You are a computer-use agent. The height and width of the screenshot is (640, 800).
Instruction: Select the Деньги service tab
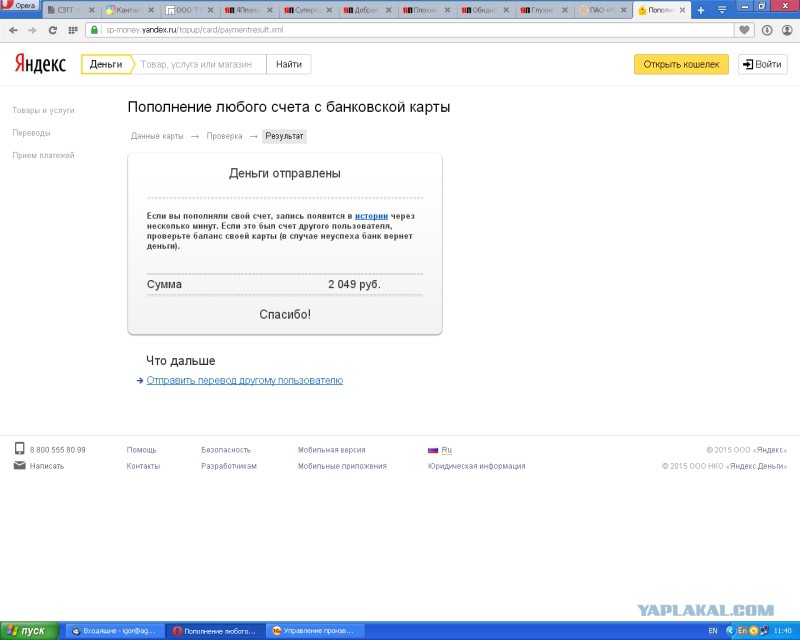pyautogui.click(x=106, y=64)
